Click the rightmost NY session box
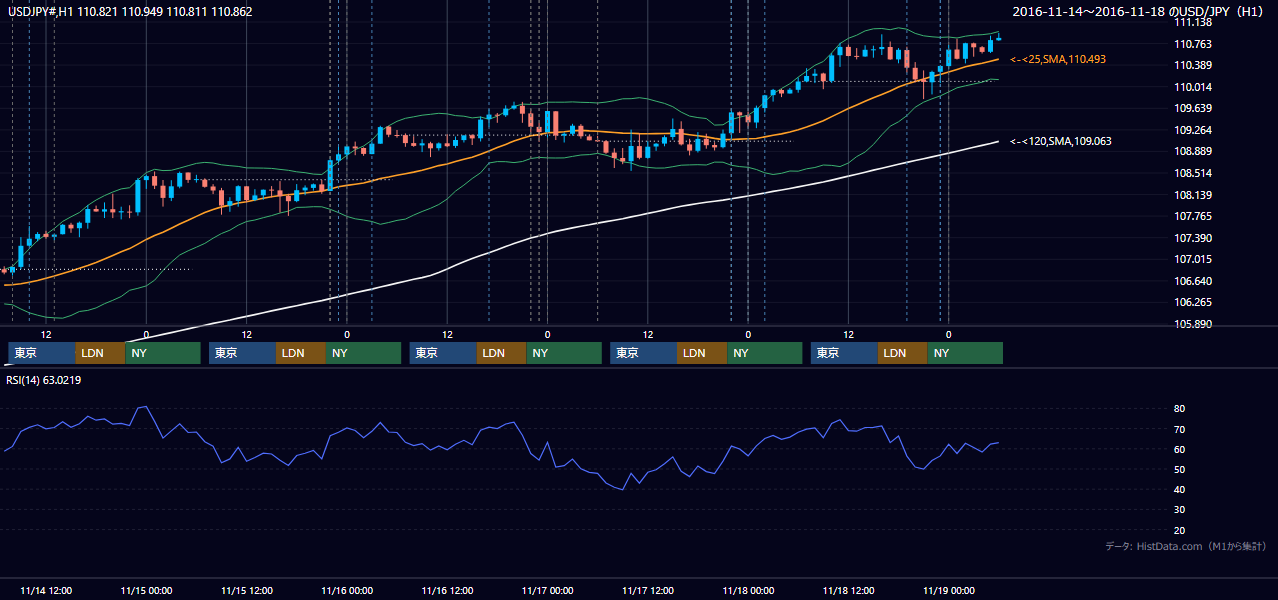1278x600 pixels. 965,353
